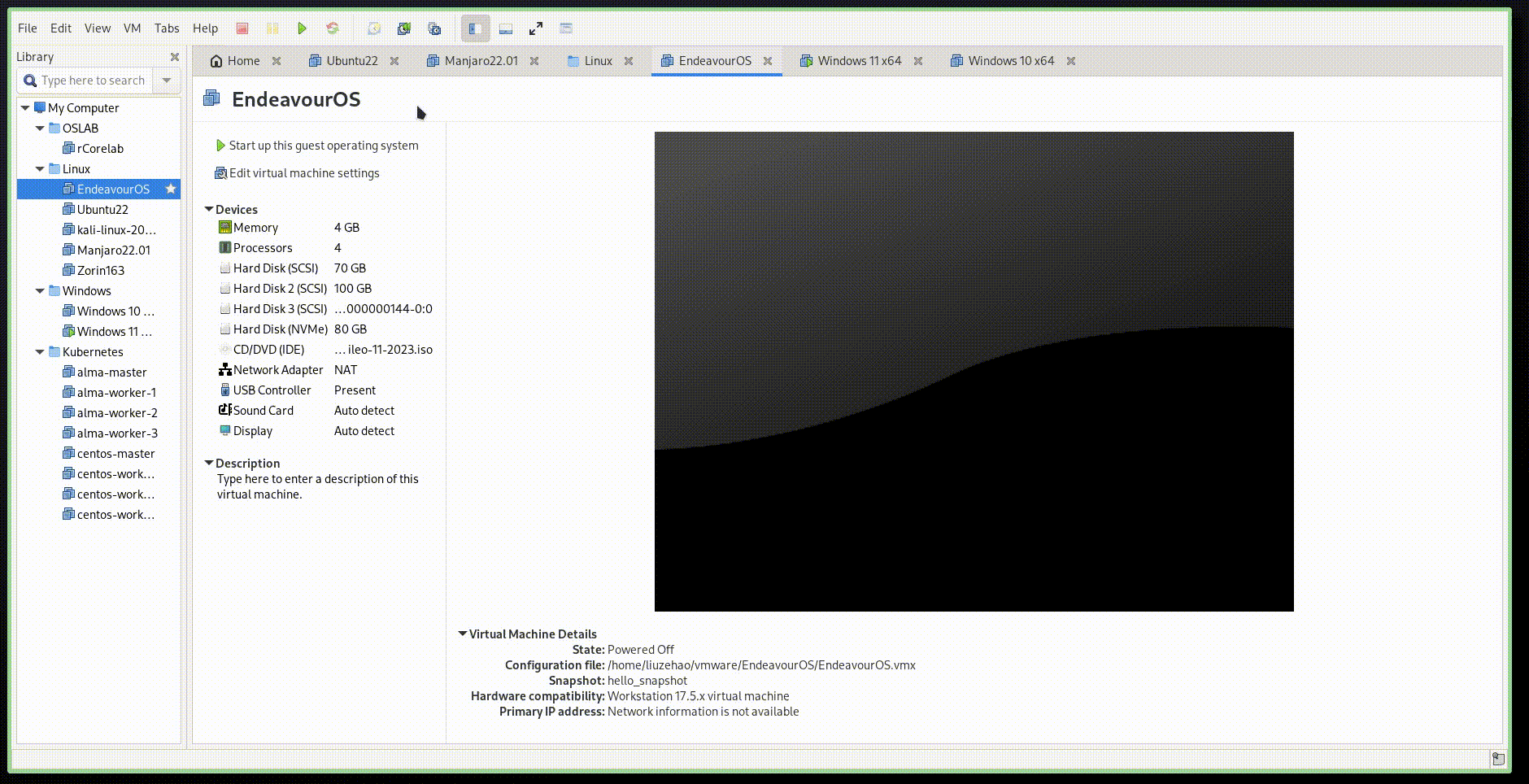The height and width of the screenshot is (784, 1529).
Task: Click the Hard Disk 2 (SCSI) row
Action: [325, 288]
